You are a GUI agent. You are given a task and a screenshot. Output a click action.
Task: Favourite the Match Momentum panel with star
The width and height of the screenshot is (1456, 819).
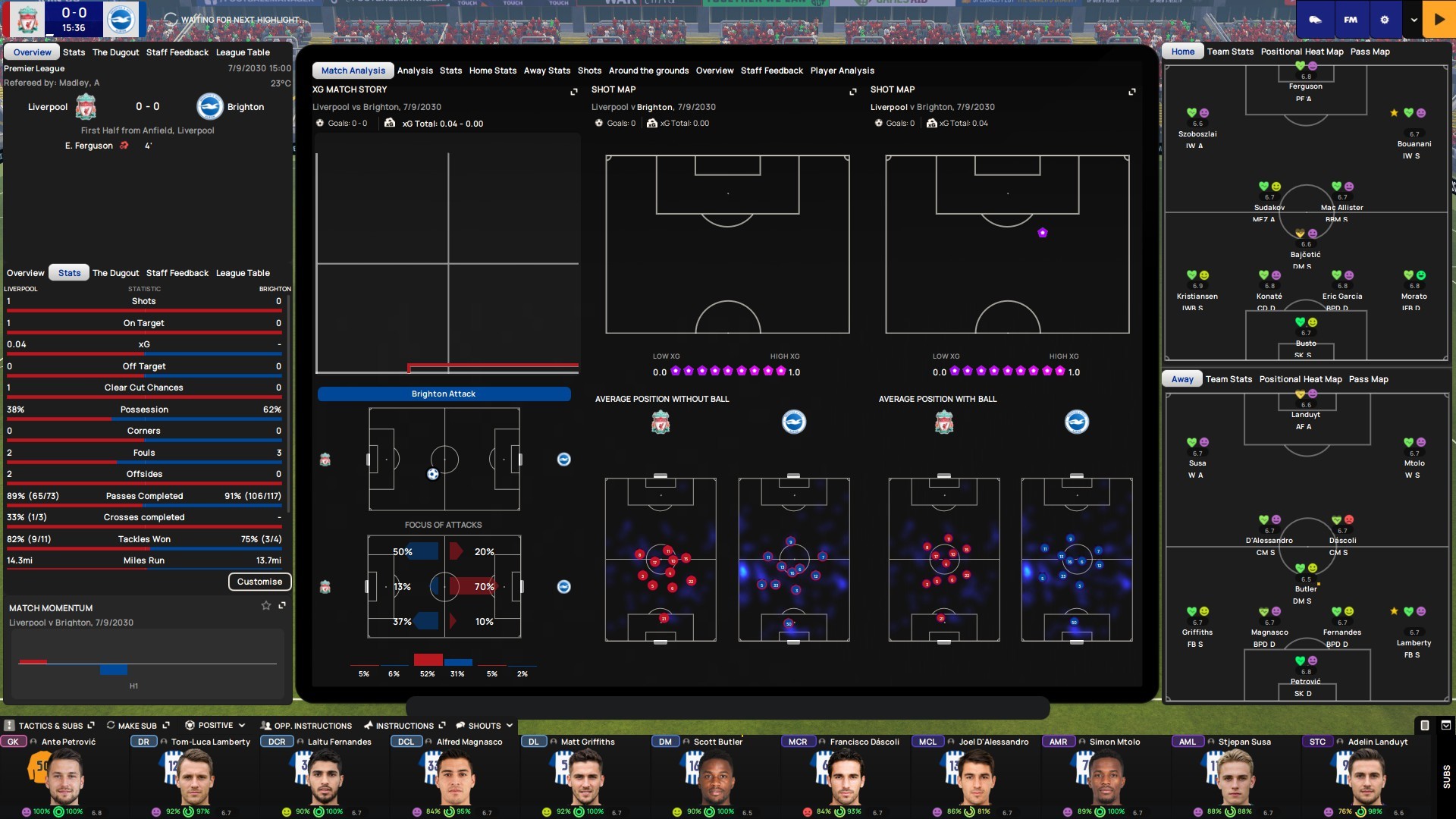(266, 605)
